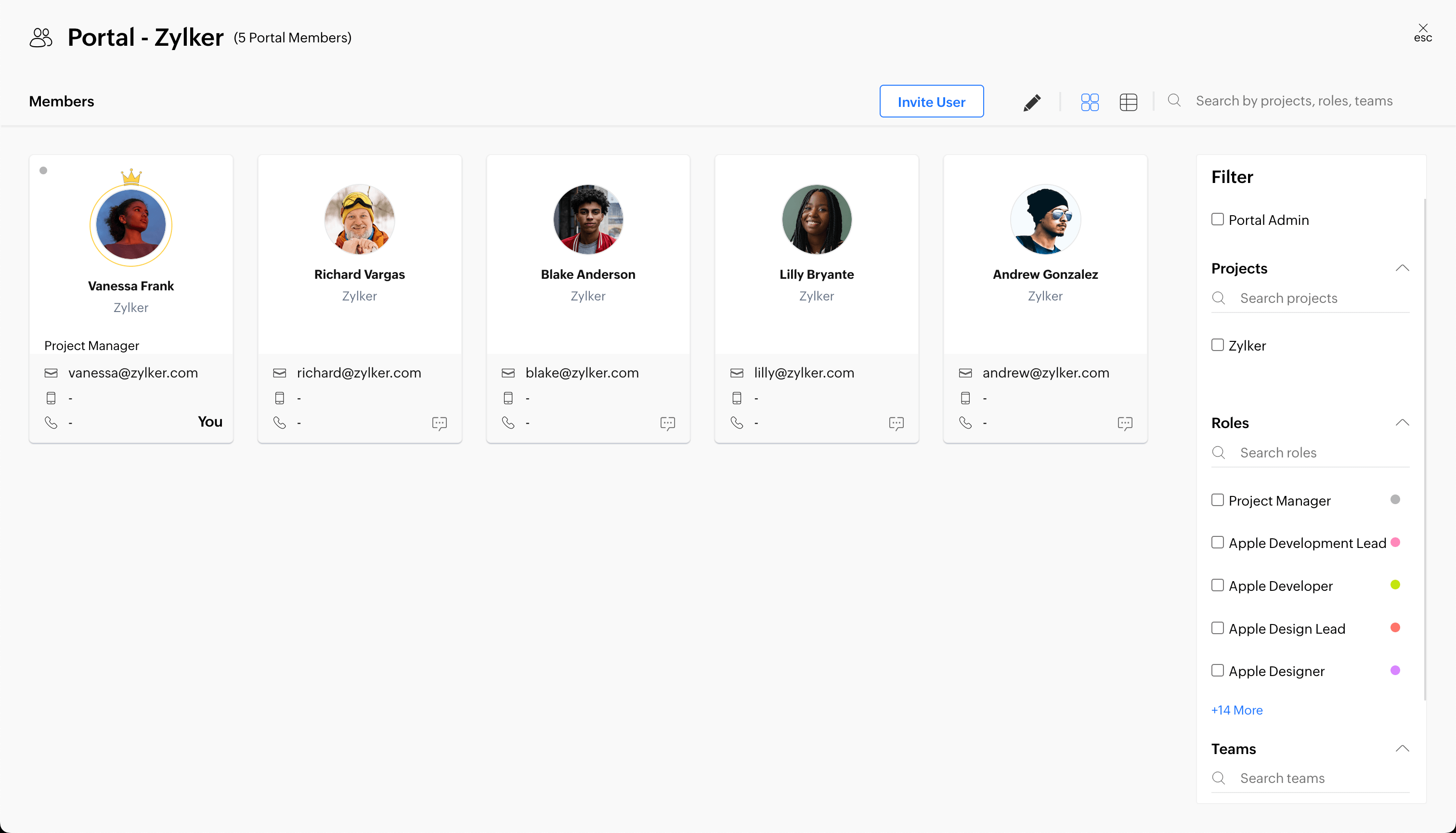Viewport: 1456px width, 833px height.
Task: Open chat with Andrew Gonzalez
Action: coord(1124,423)
